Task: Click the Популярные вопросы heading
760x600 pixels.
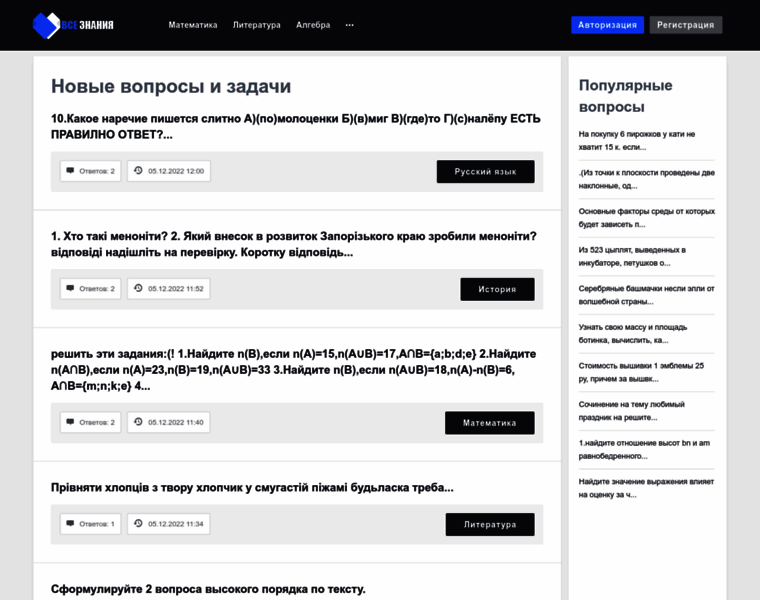Action: pyautogui.click(x=626, y=96)
